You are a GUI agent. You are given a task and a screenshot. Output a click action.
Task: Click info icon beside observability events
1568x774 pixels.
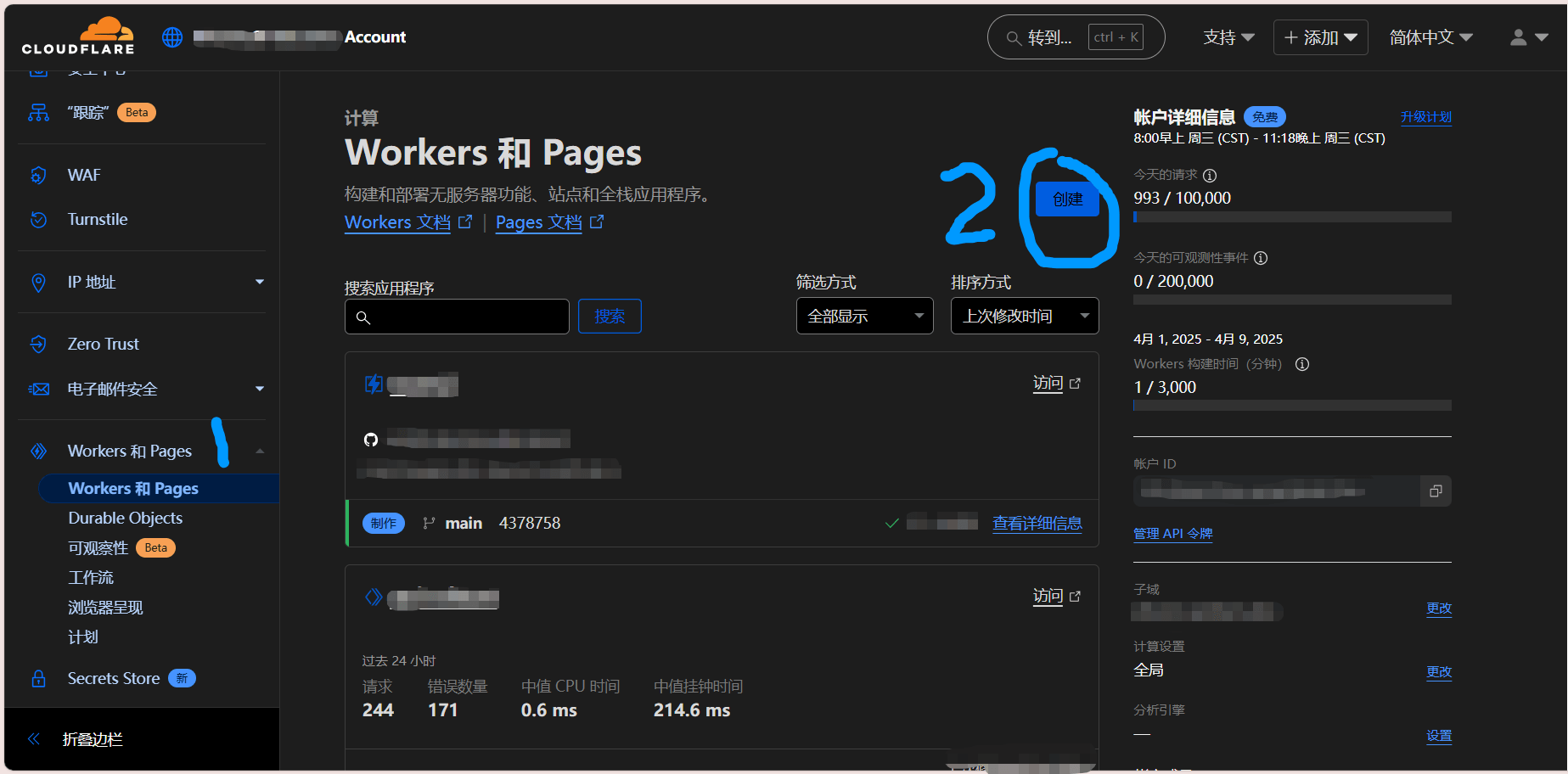tap(1261, 258)
